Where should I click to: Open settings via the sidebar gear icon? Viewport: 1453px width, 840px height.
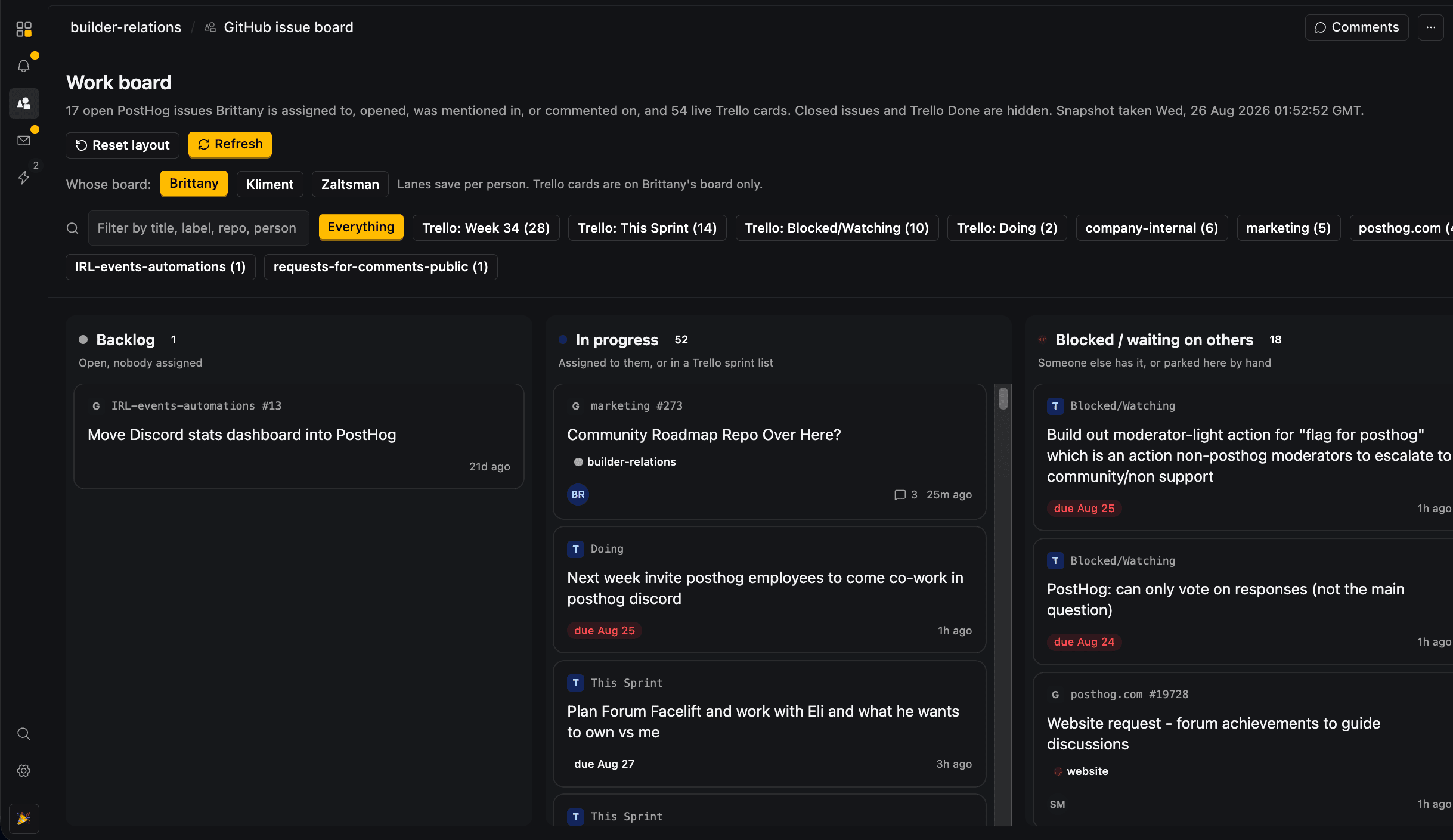click(24, 771)
